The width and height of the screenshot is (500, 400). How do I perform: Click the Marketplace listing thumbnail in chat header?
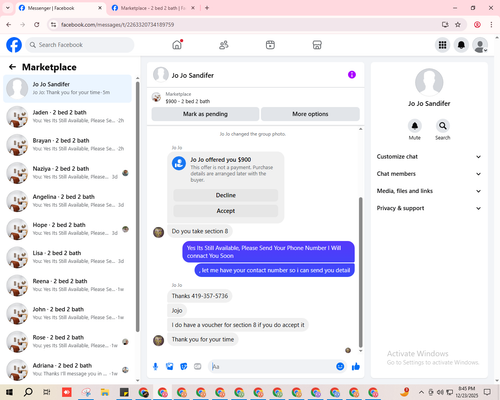tap(157, 97)
